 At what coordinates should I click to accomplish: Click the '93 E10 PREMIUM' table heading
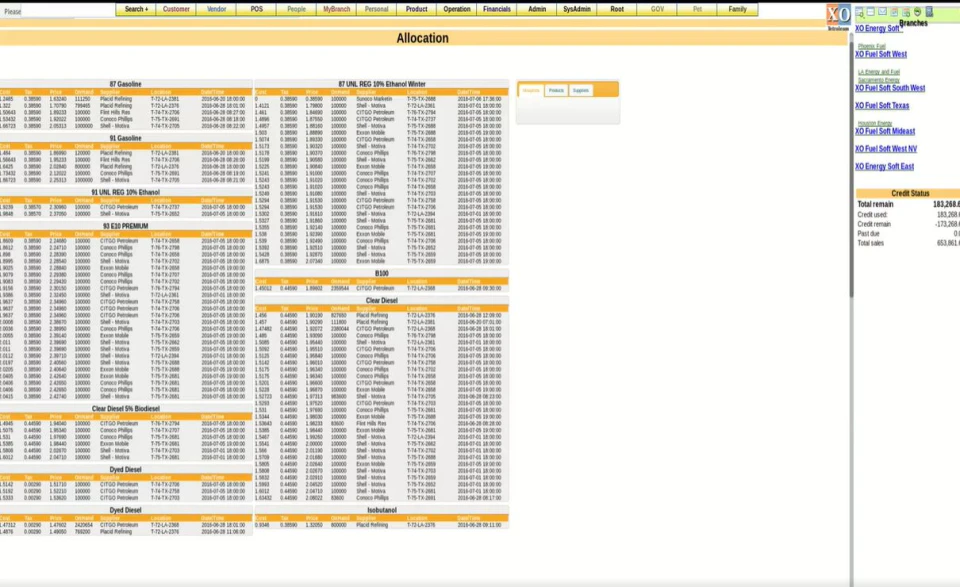(x=126, y=226)
